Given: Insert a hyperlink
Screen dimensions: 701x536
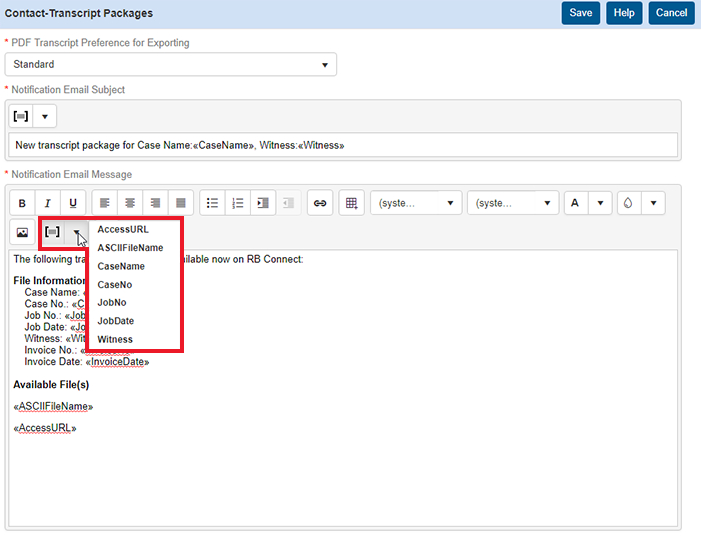Looking at the screenshot, I should (x=320, y=203).
